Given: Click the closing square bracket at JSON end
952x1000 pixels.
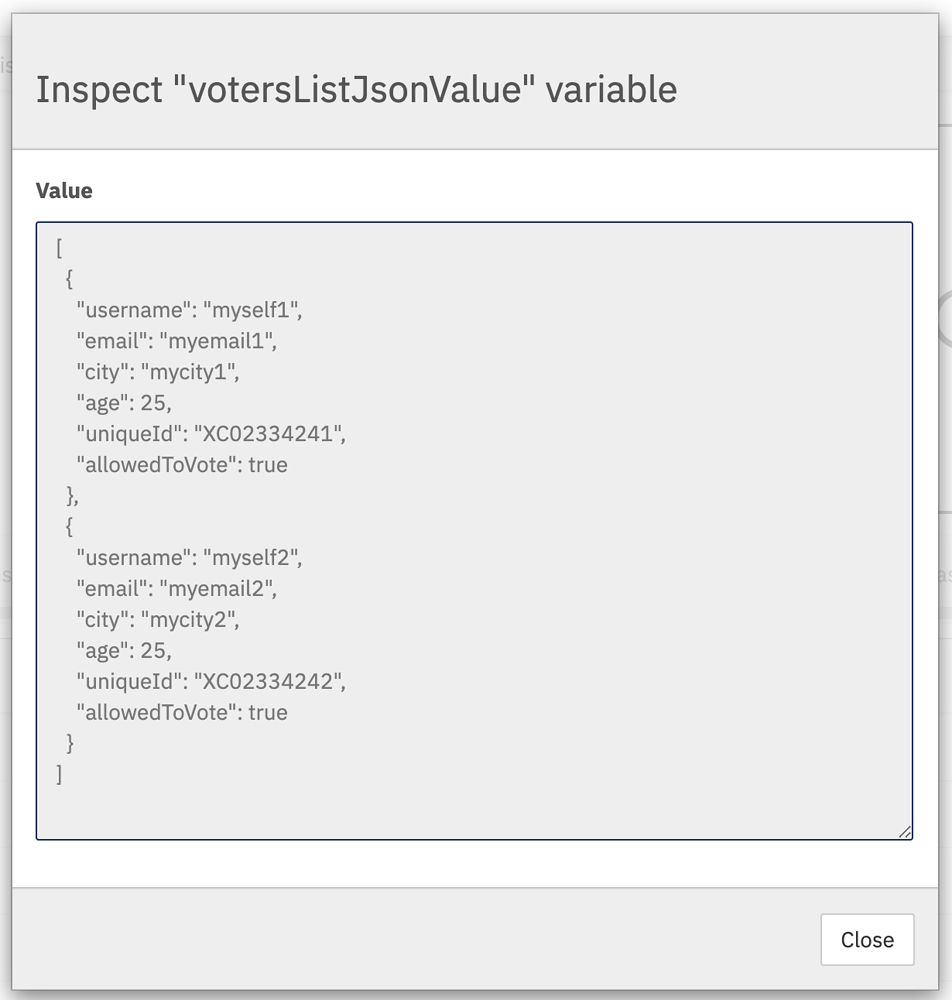Looking at the screenshot, I should tap(59, 774).
